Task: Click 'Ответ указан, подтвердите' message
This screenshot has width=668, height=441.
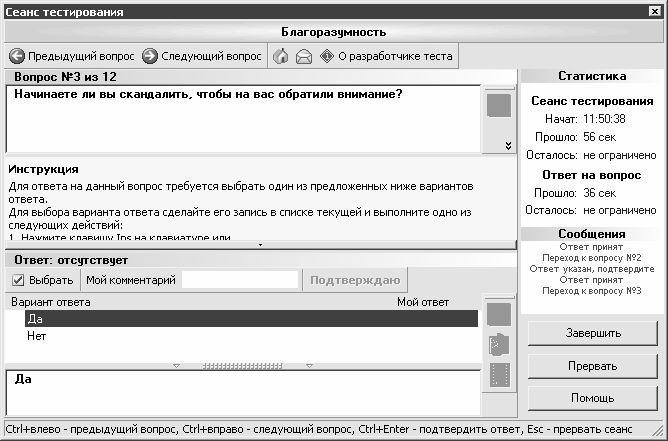Action: tap(592, 269)
